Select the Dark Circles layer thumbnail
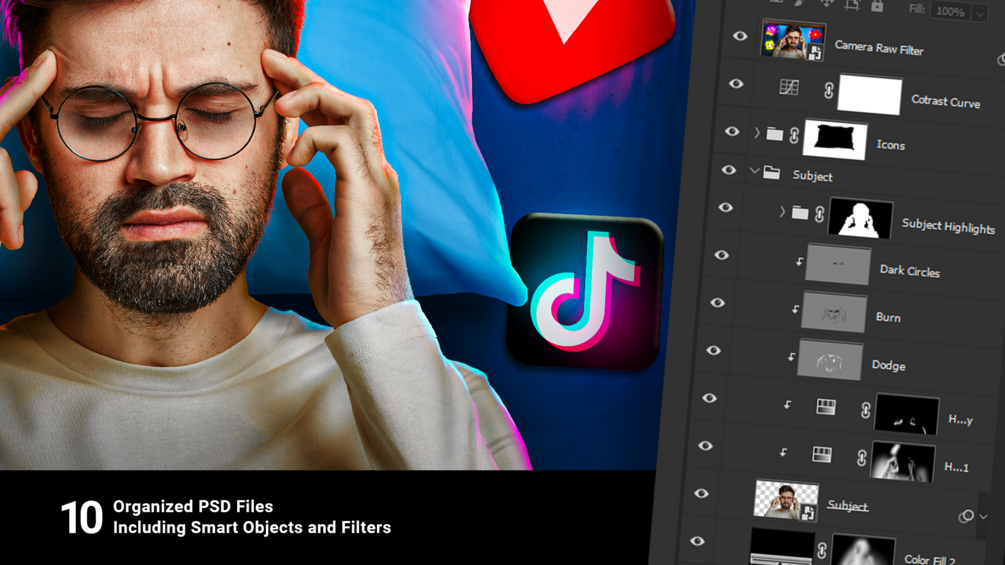Image resolution: width=1005 pixels, height=565 pixels. (x=838, y=264)
